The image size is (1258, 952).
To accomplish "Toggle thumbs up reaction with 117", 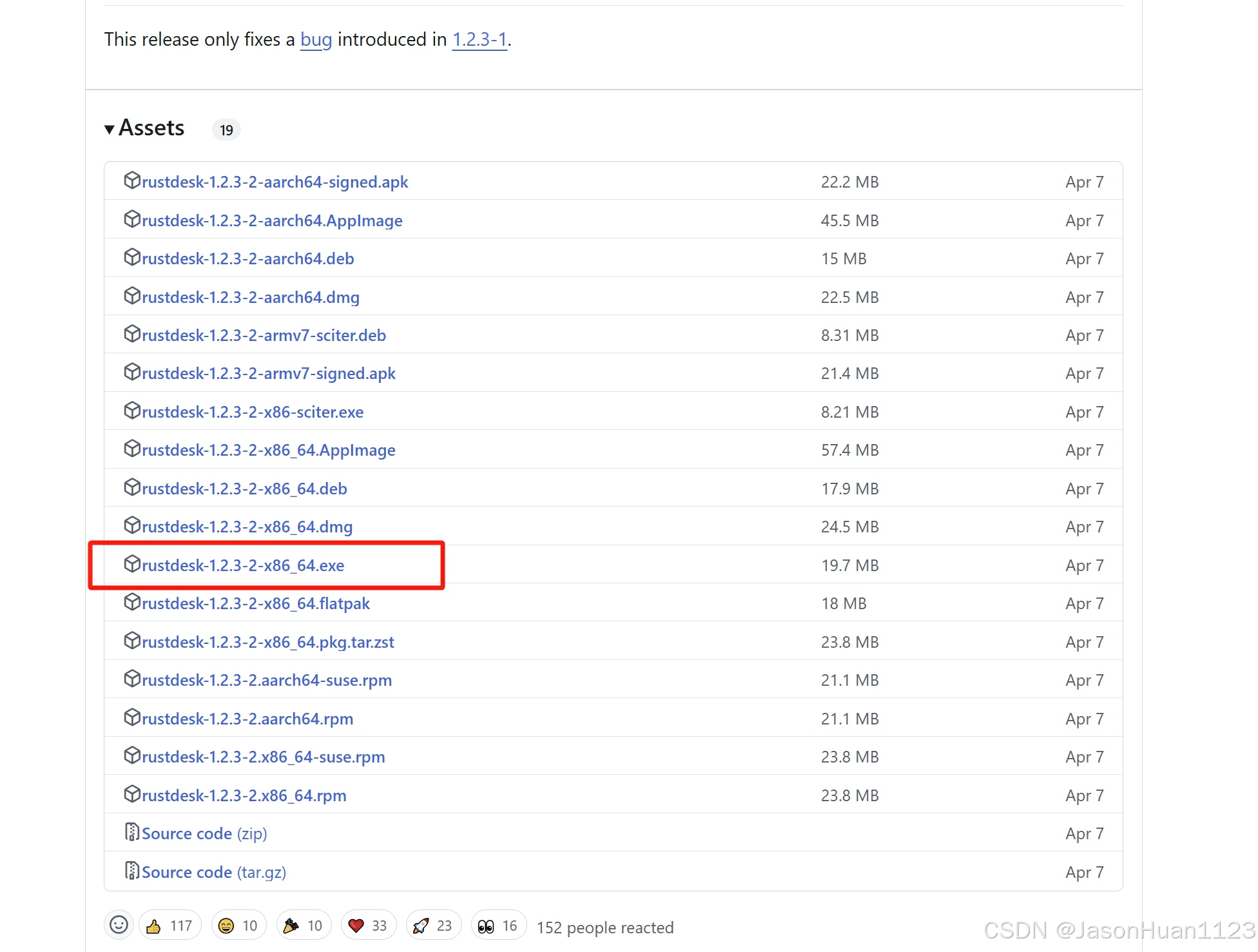I will (x=169, y=926).
